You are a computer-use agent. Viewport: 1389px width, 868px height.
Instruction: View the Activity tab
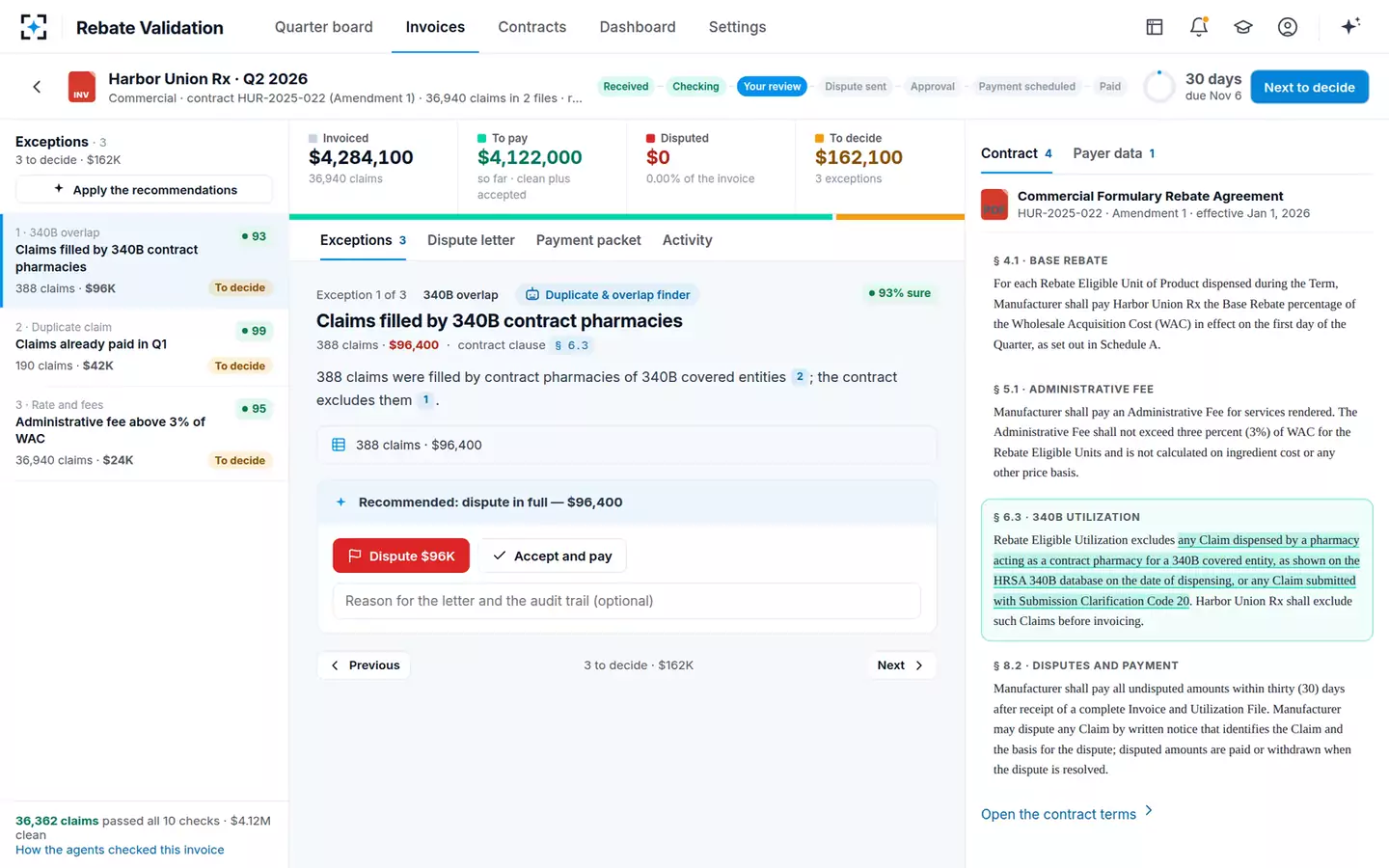pos(688,240)
